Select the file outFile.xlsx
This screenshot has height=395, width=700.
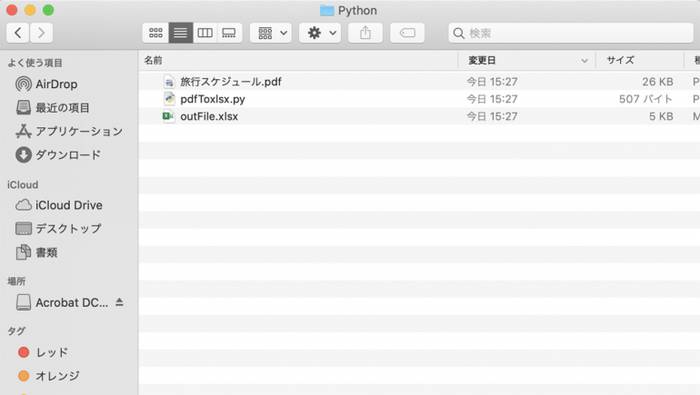(x=209, y=116)
